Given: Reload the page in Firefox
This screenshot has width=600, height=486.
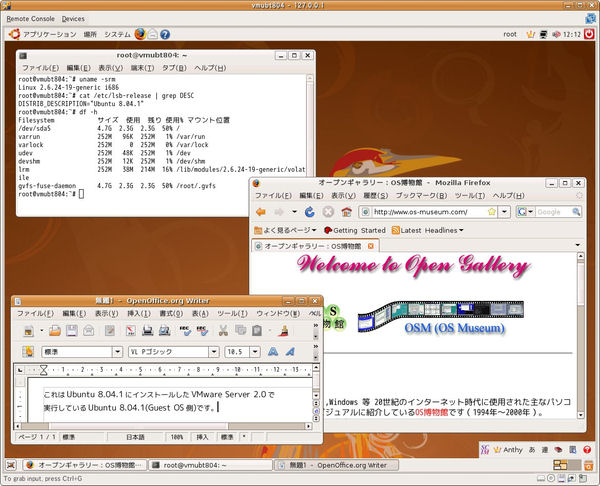Looking at the screenshot, I should (310, 212).
